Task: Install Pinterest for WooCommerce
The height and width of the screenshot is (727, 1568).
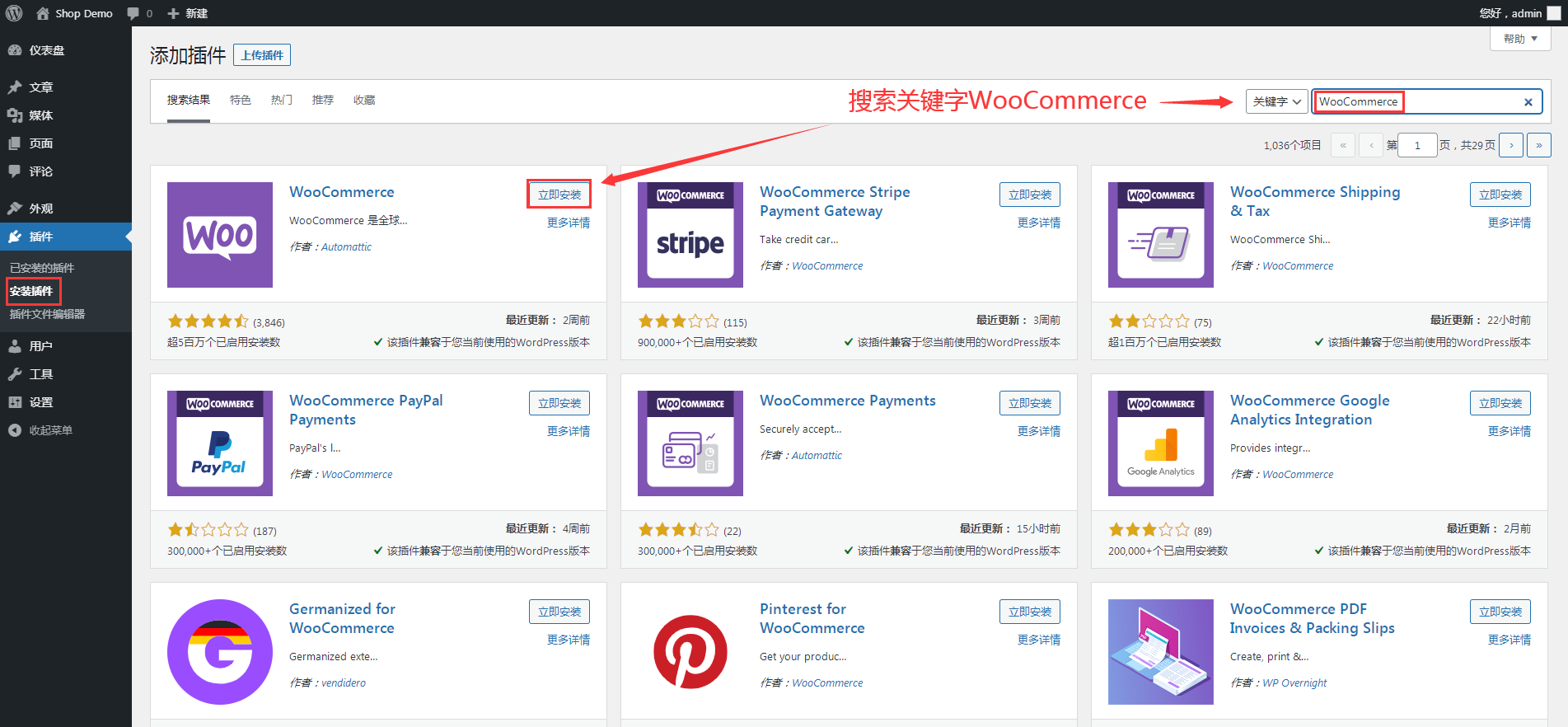Action: tap(1030, 612)
